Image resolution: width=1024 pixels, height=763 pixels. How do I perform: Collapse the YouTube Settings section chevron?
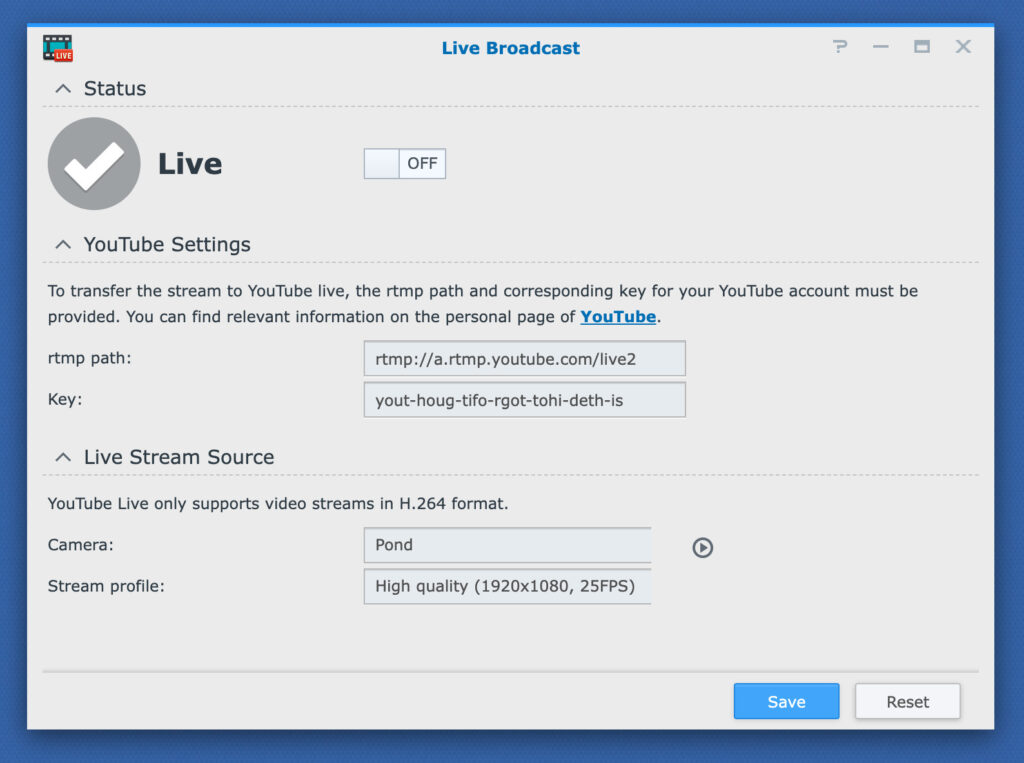pos(63,245)
